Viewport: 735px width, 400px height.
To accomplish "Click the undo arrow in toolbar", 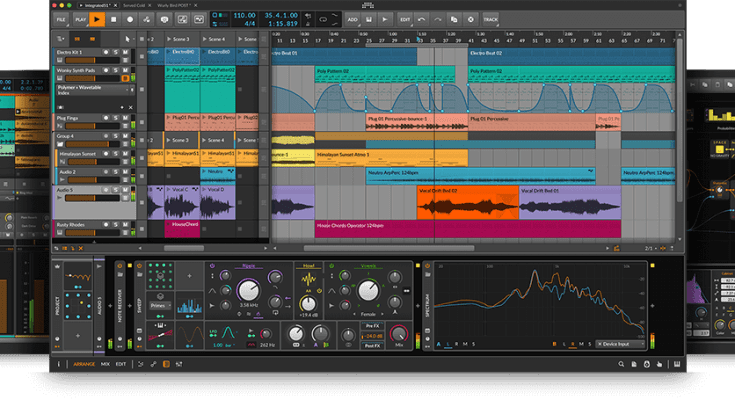I will tap(423, 18).
